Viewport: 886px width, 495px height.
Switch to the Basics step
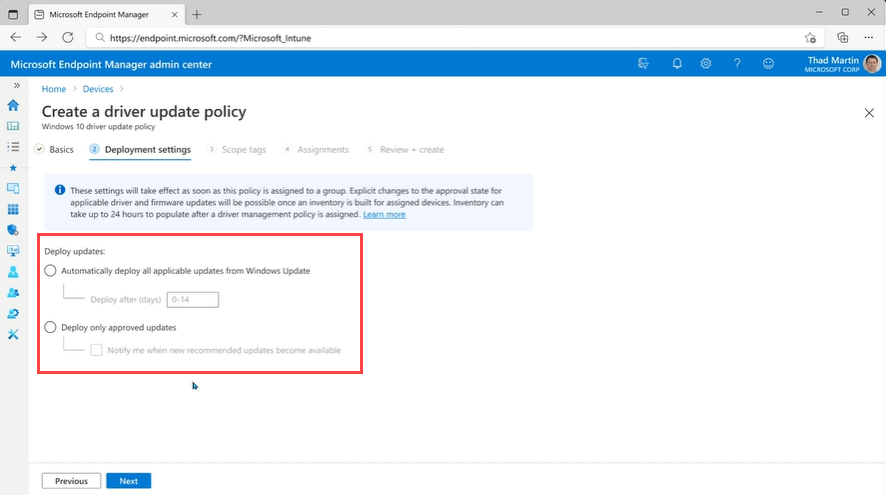coord(54,150)
